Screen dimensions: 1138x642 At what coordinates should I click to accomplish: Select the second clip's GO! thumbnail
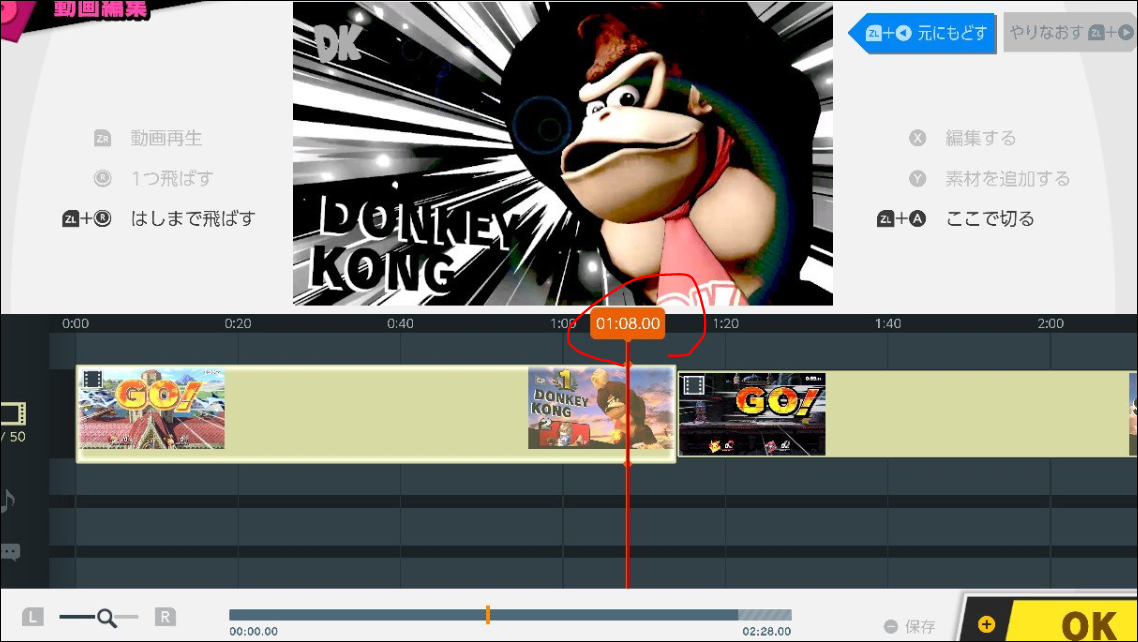(x=752, y=414)
